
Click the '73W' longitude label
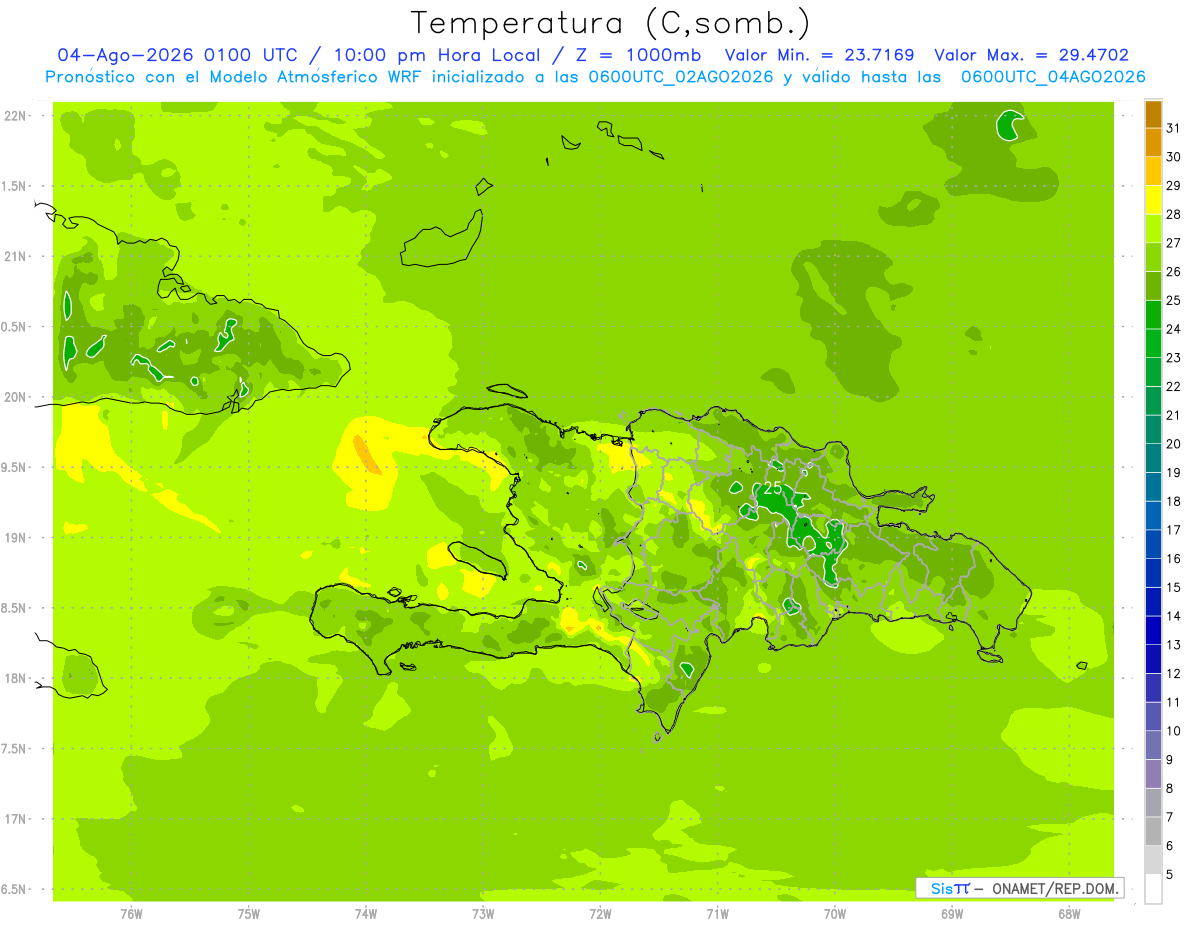click(x=483, y=914)
